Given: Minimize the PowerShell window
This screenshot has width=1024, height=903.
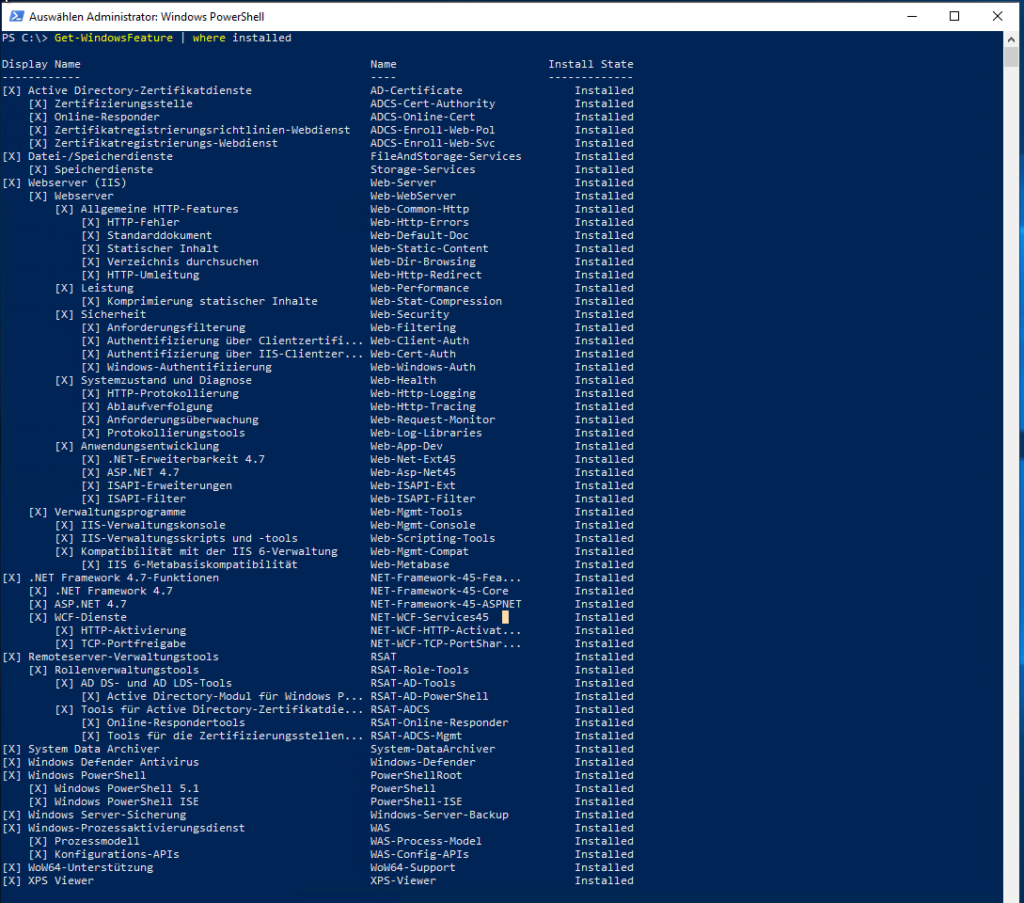Looking at the screenshot, I should 912,16.
